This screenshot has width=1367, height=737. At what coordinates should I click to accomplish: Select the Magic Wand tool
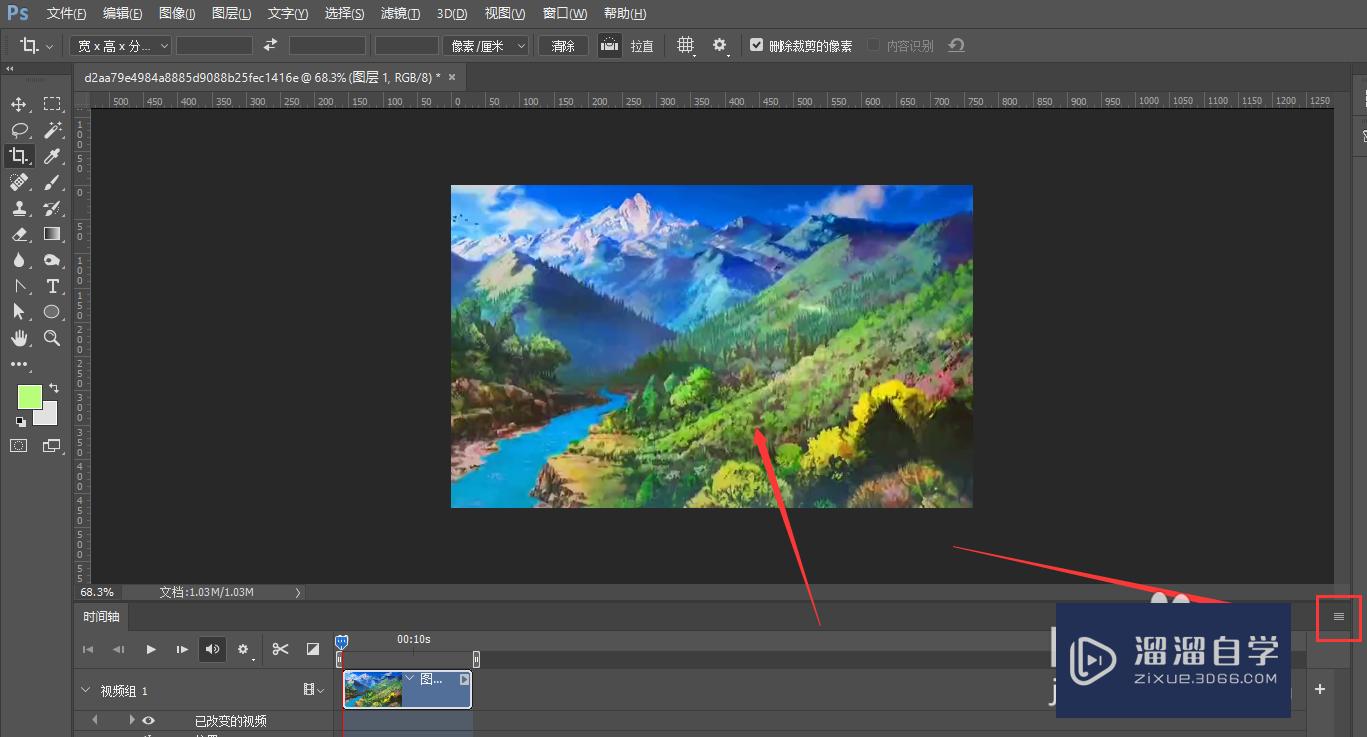pyautogui.click(x=52, y=130)
